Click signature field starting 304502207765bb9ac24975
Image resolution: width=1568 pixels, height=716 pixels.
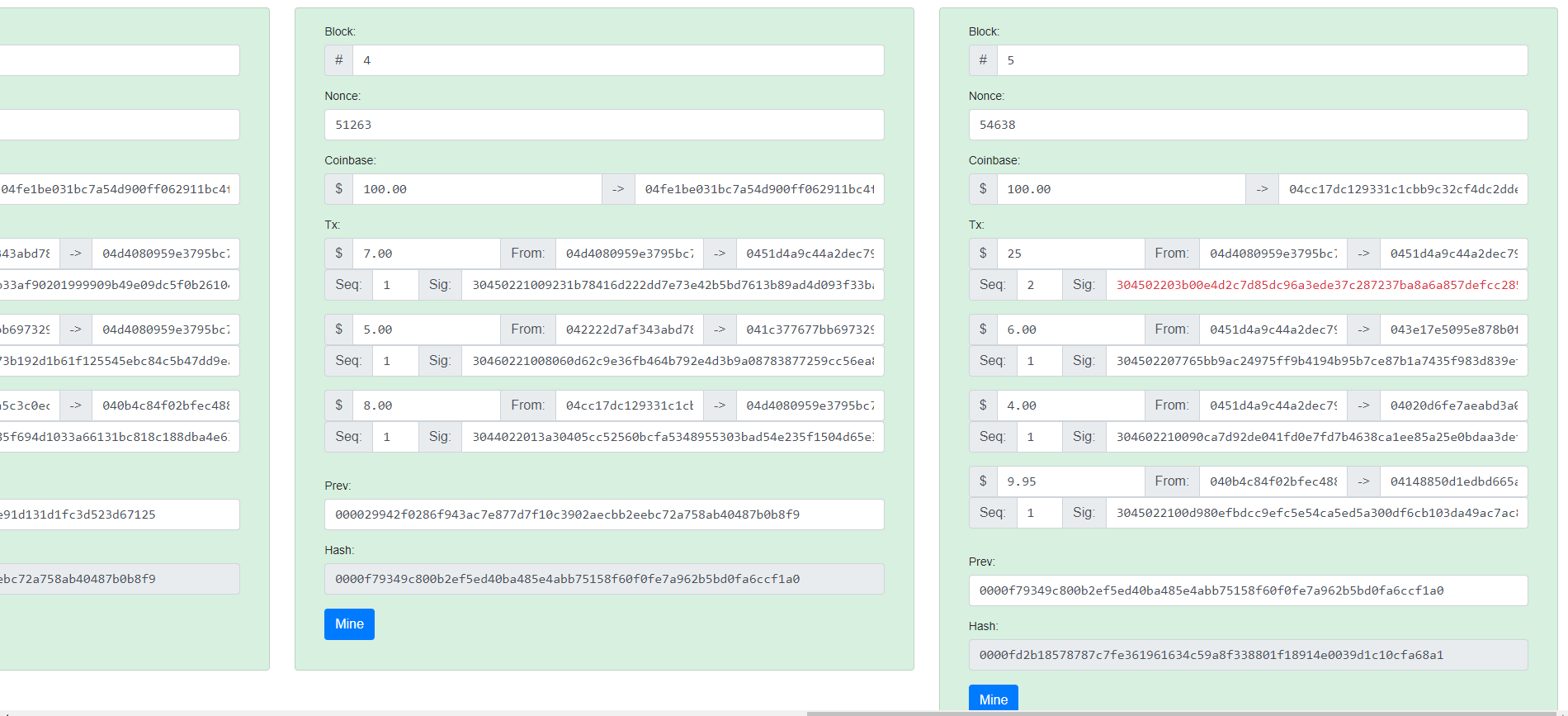[x=1317, y=361]
